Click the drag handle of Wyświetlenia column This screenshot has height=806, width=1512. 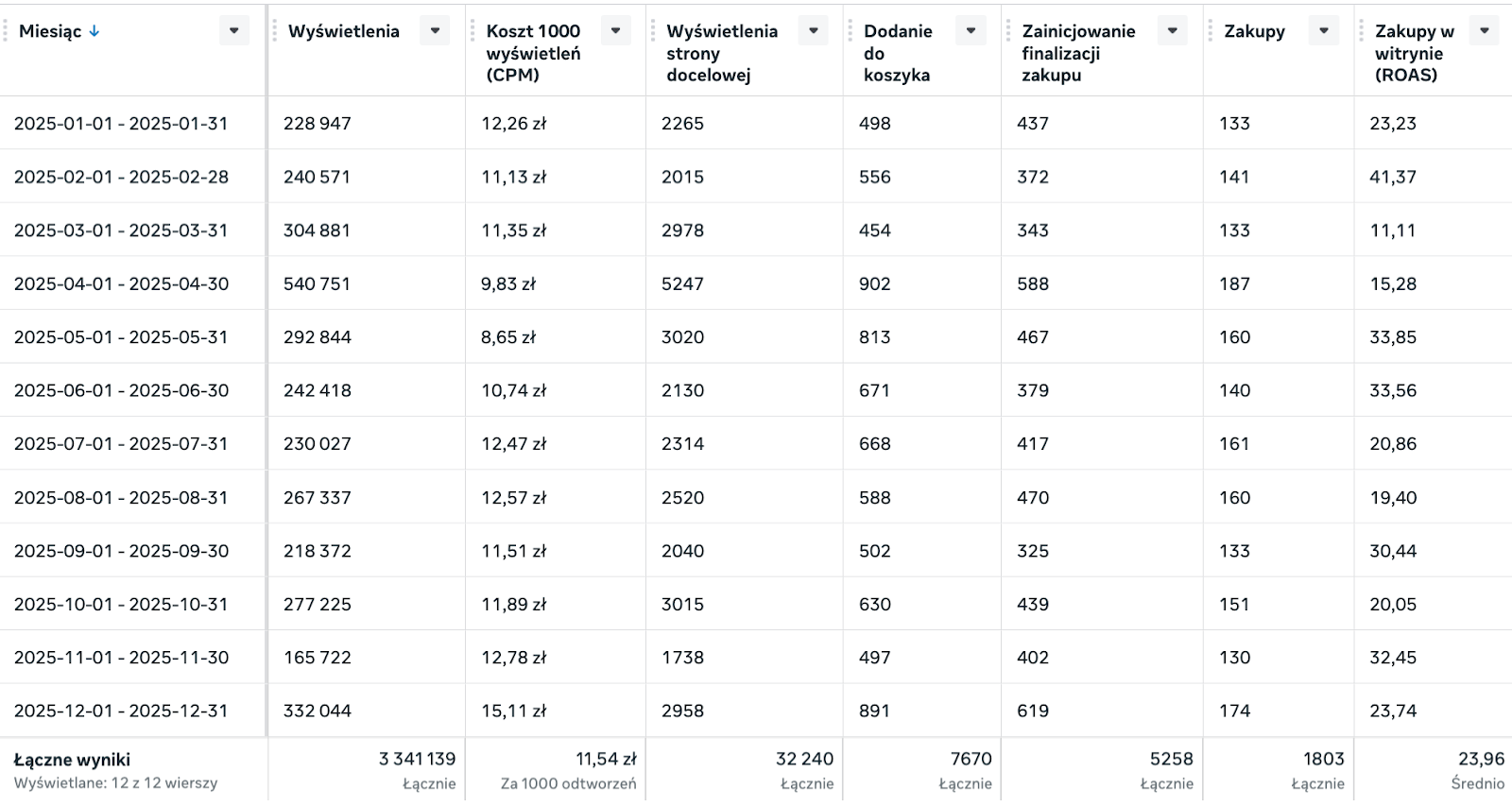[275, 31]
